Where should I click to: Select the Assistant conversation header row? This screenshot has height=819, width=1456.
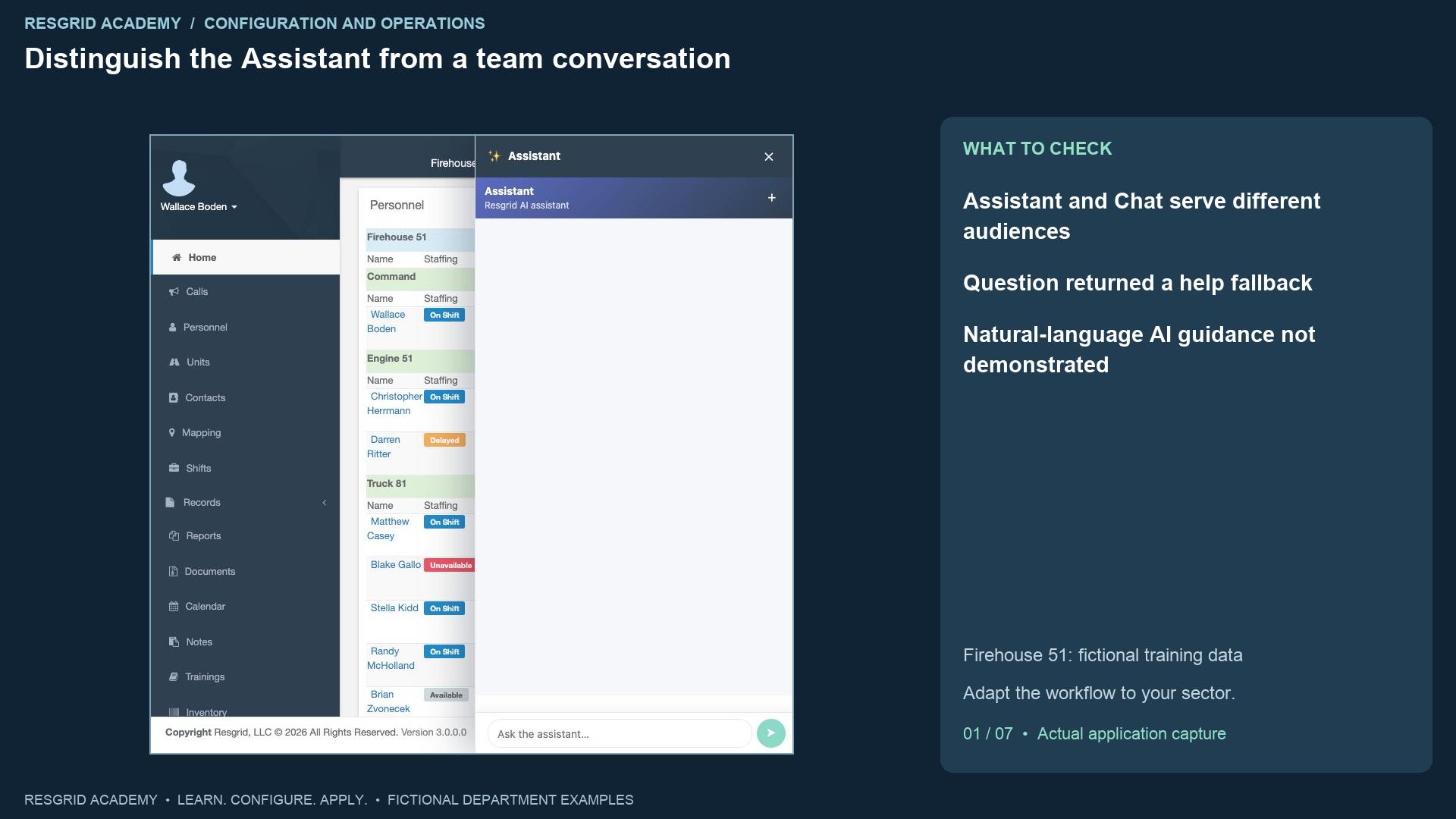[634, 198]
